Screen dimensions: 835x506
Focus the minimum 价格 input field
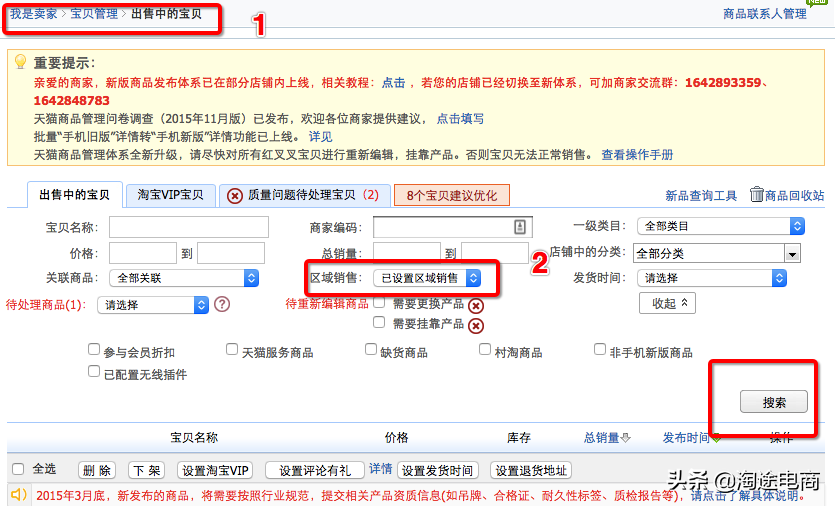(x=143, y=253)
